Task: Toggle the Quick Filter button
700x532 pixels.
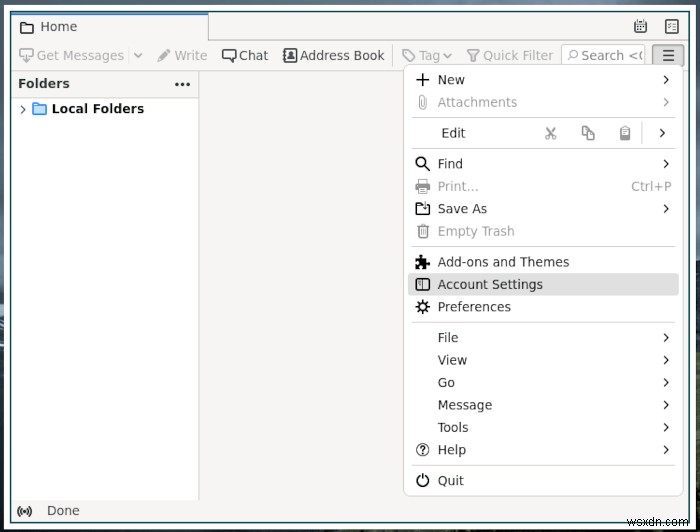Action: click(x=509, y=55)
